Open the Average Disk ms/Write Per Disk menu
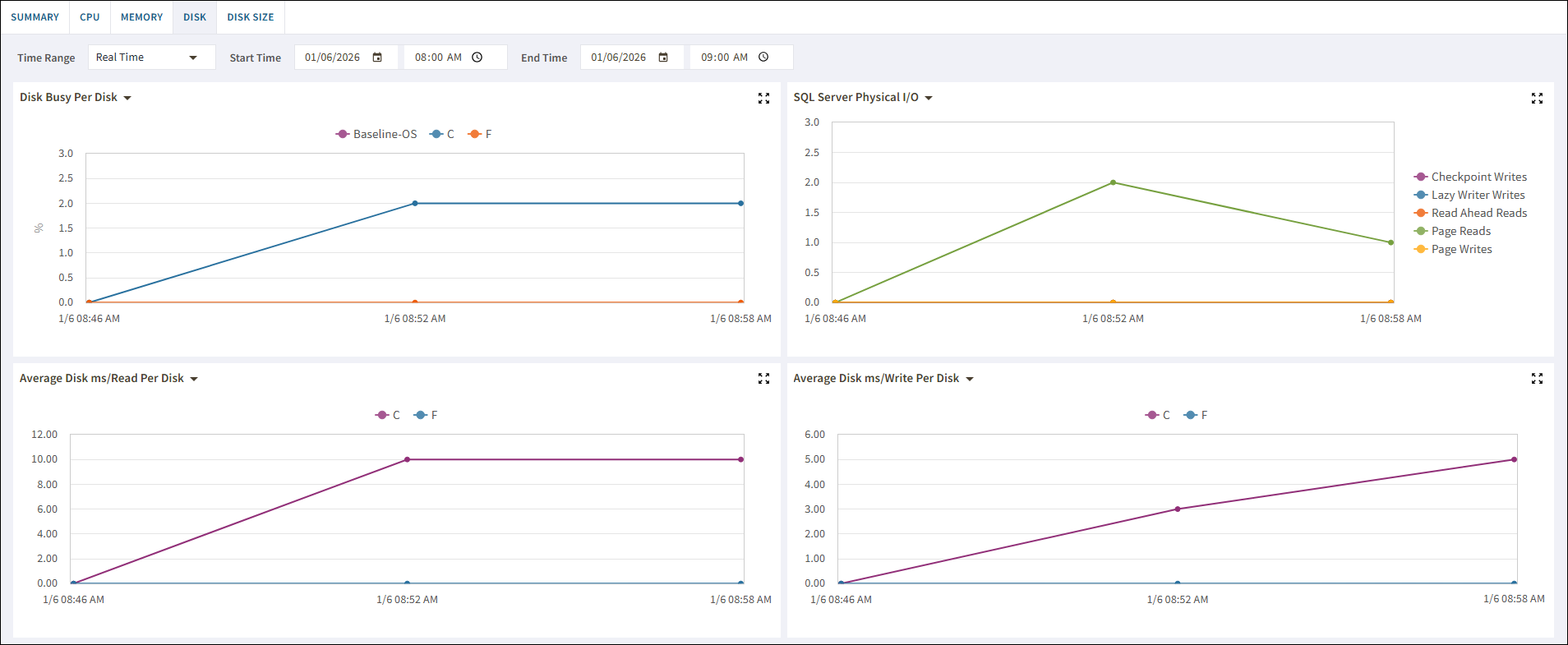This screenshot has width=1568, height=645. pos(970,379)
